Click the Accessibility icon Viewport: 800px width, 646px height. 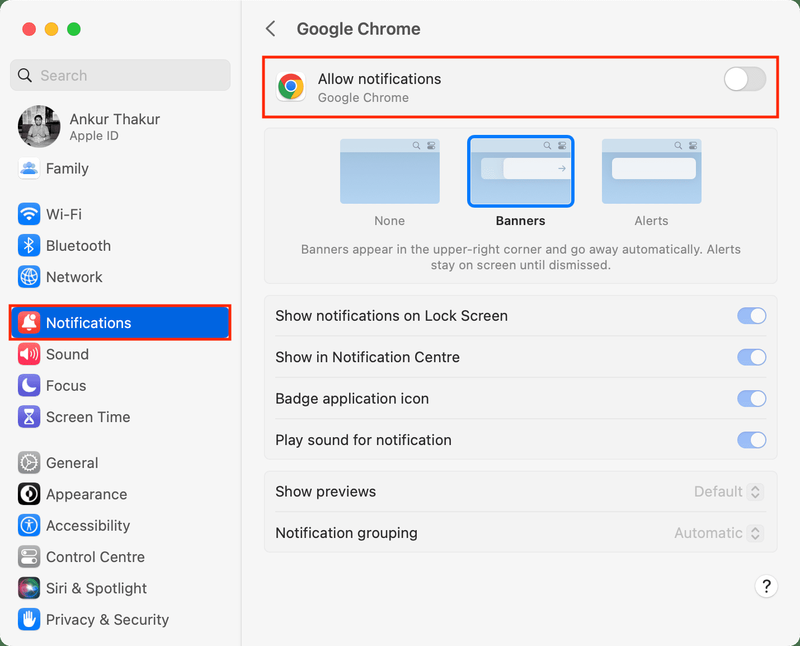(x=29, y=526)
